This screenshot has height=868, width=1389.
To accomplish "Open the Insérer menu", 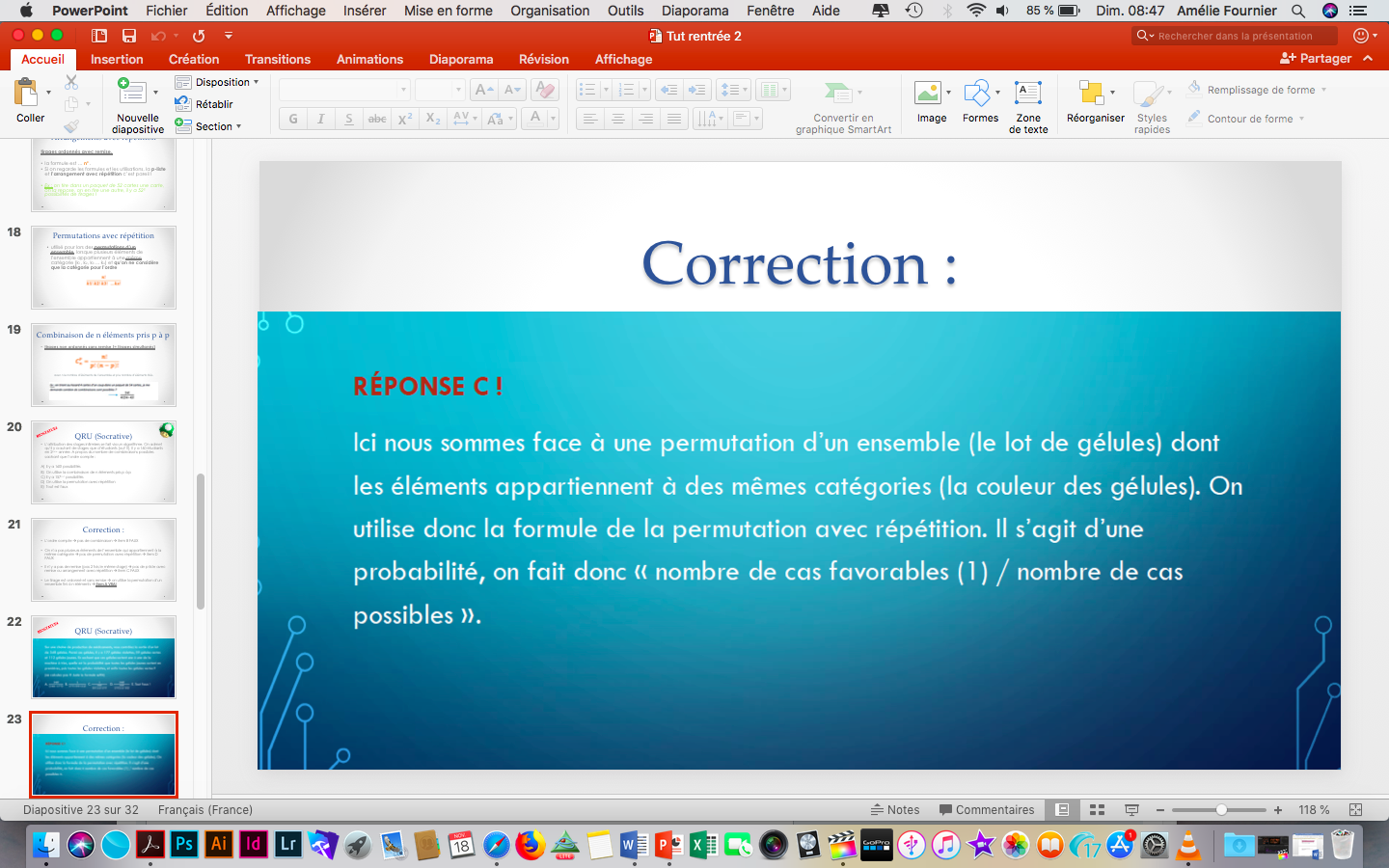I will (365, 11).
